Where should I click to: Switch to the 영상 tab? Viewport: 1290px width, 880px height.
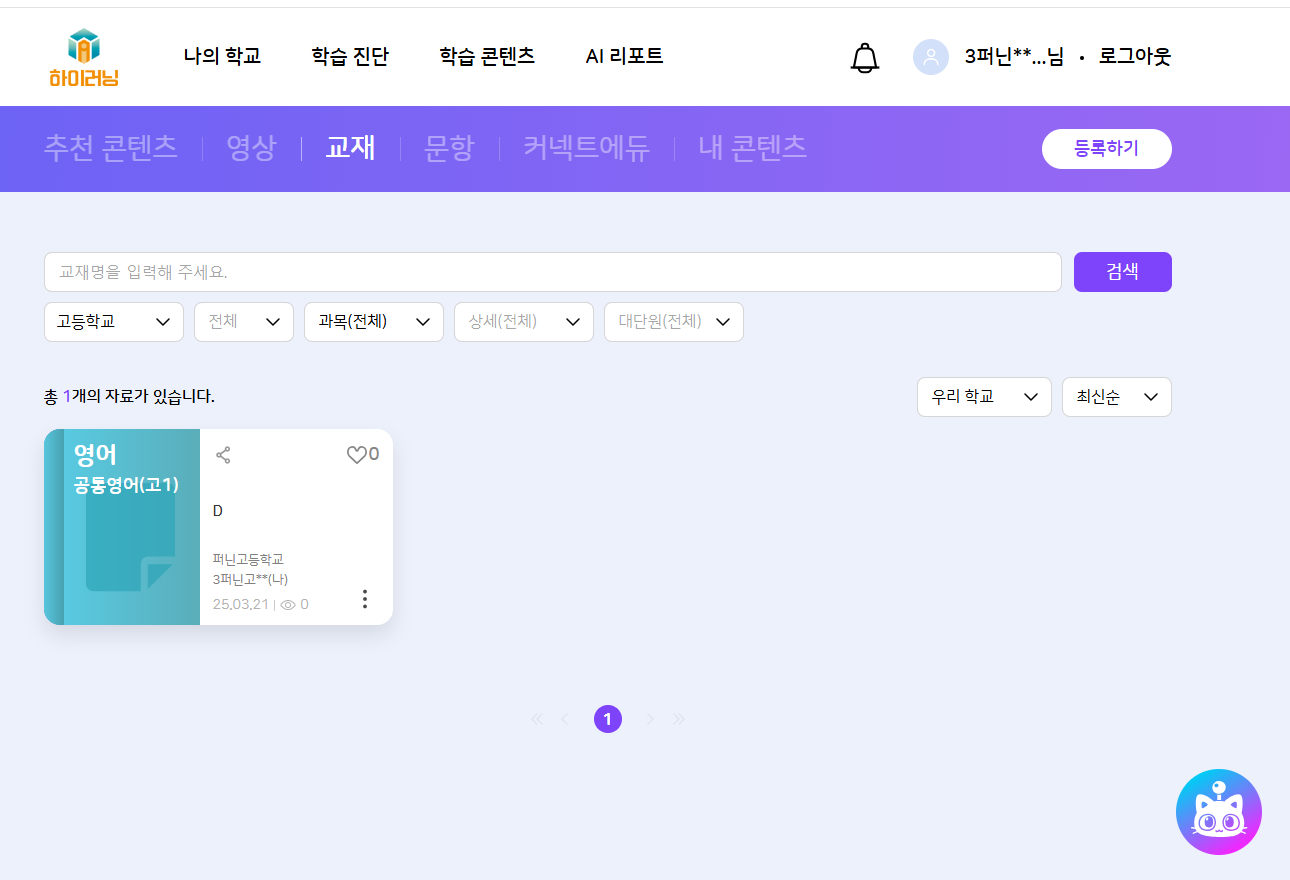[251, 148]
